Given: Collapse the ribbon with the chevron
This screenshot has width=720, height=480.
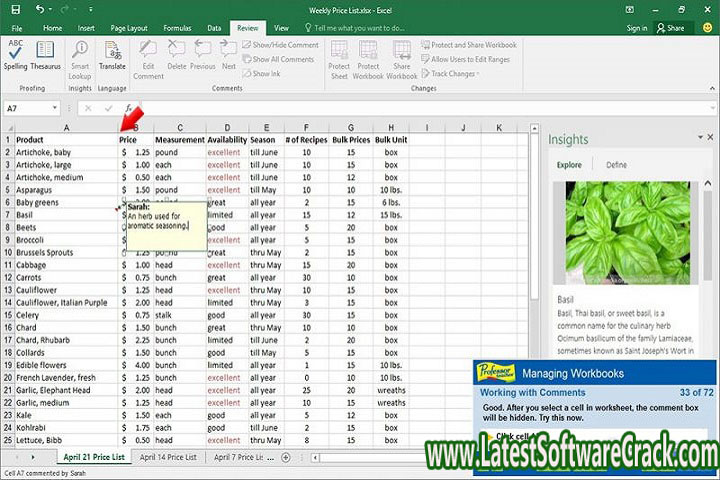Looking at the screenshot, I should point(712,88).
